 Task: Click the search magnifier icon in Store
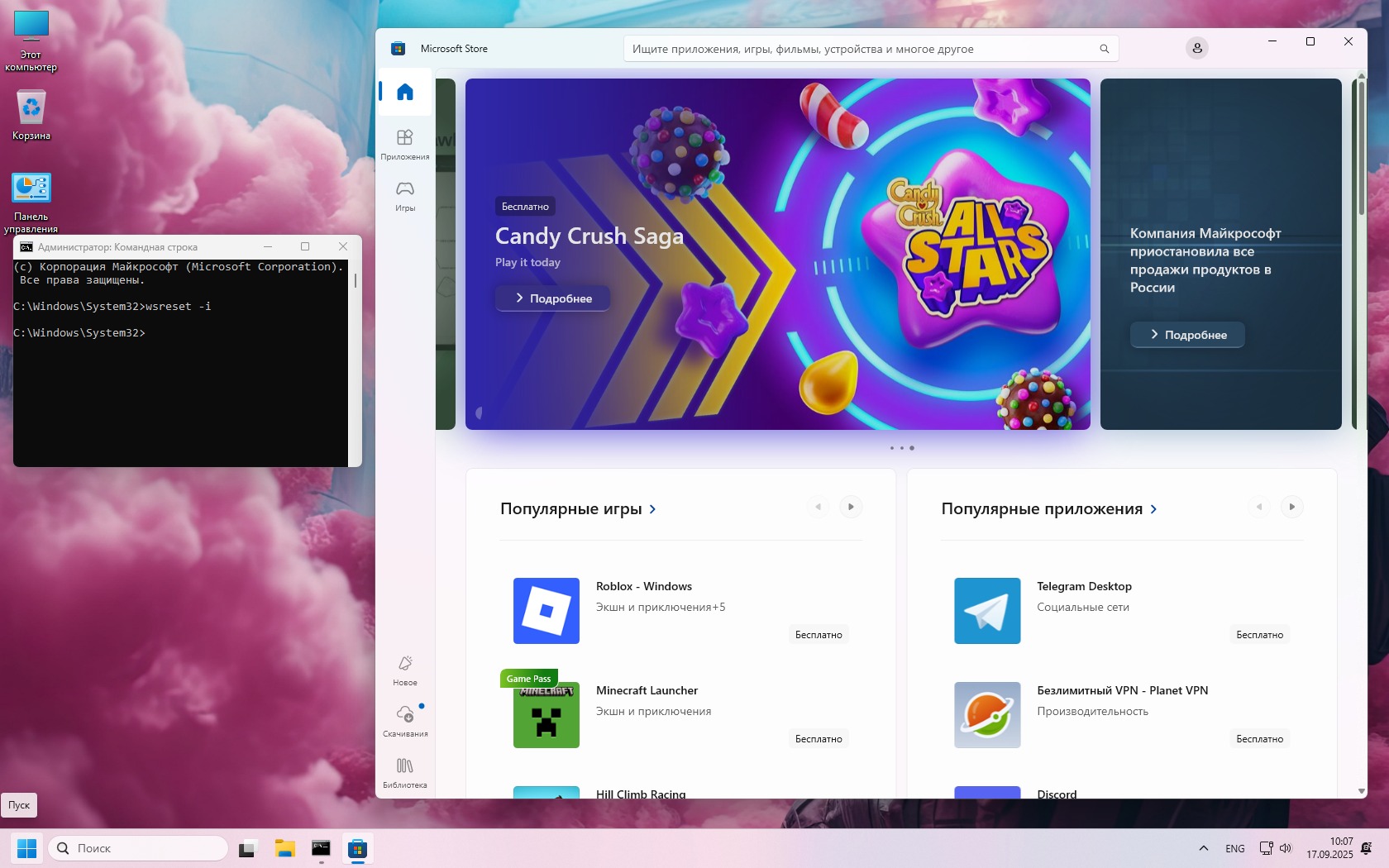click(x=1104, y=49)
